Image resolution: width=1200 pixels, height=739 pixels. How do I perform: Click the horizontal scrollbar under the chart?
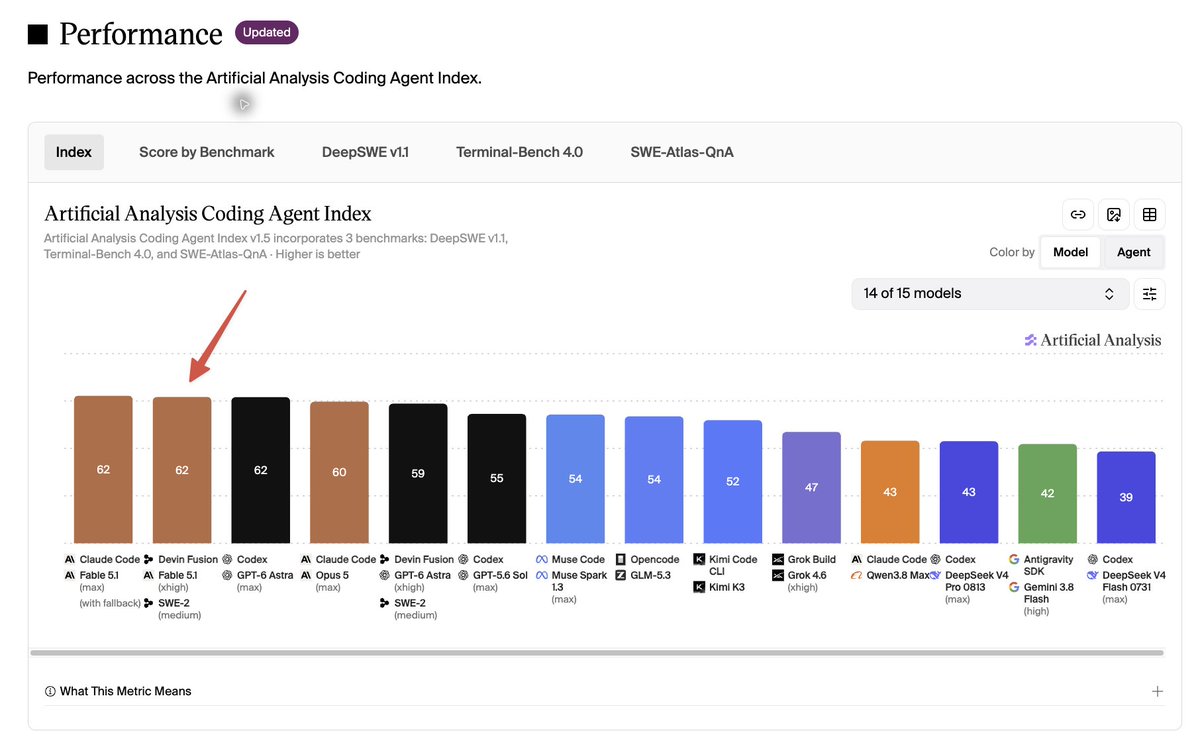(597, 653)
